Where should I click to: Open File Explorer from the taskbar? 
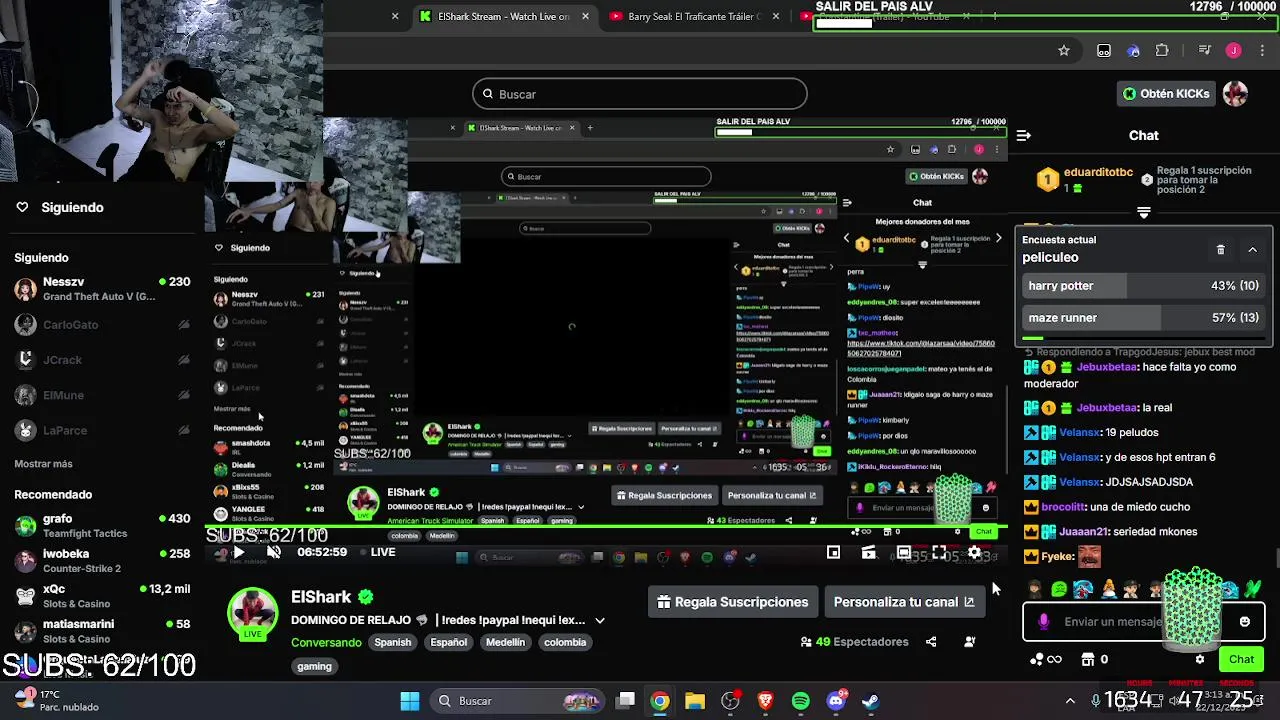[x=695, y=701]
